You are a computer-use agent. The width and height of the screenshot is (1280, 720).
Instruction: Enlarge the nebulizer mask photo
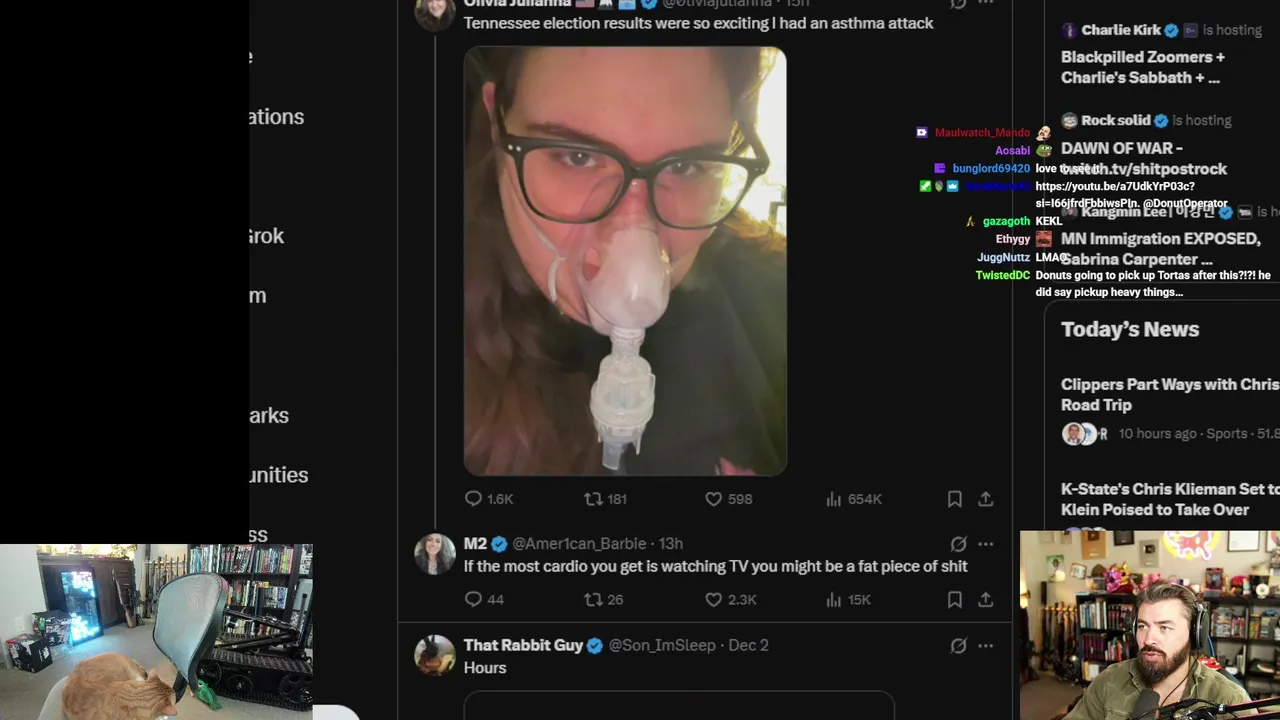[625, 261]
